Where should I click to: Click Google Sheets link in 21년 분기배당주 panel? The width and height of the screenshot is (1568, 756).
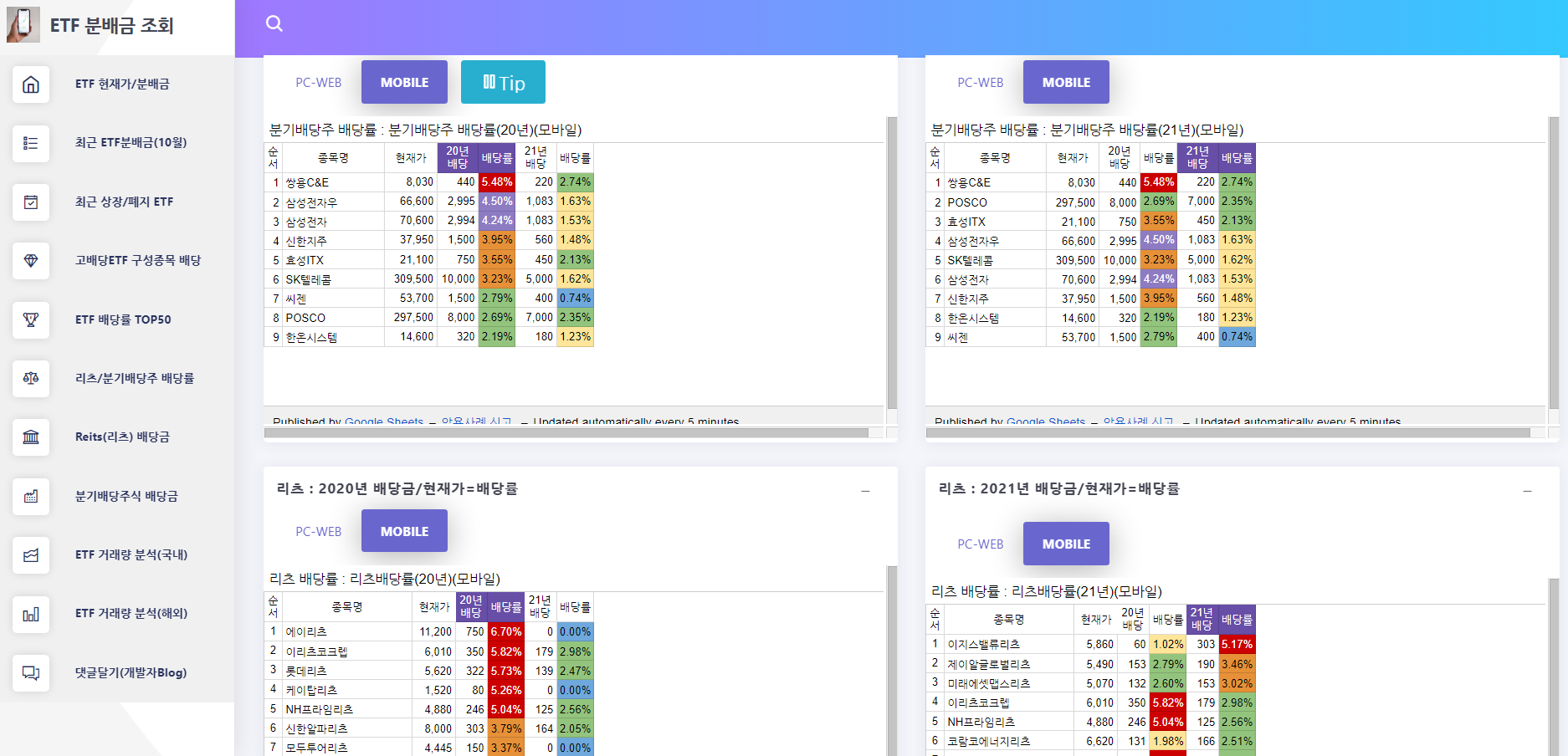tap(1046, 421)
